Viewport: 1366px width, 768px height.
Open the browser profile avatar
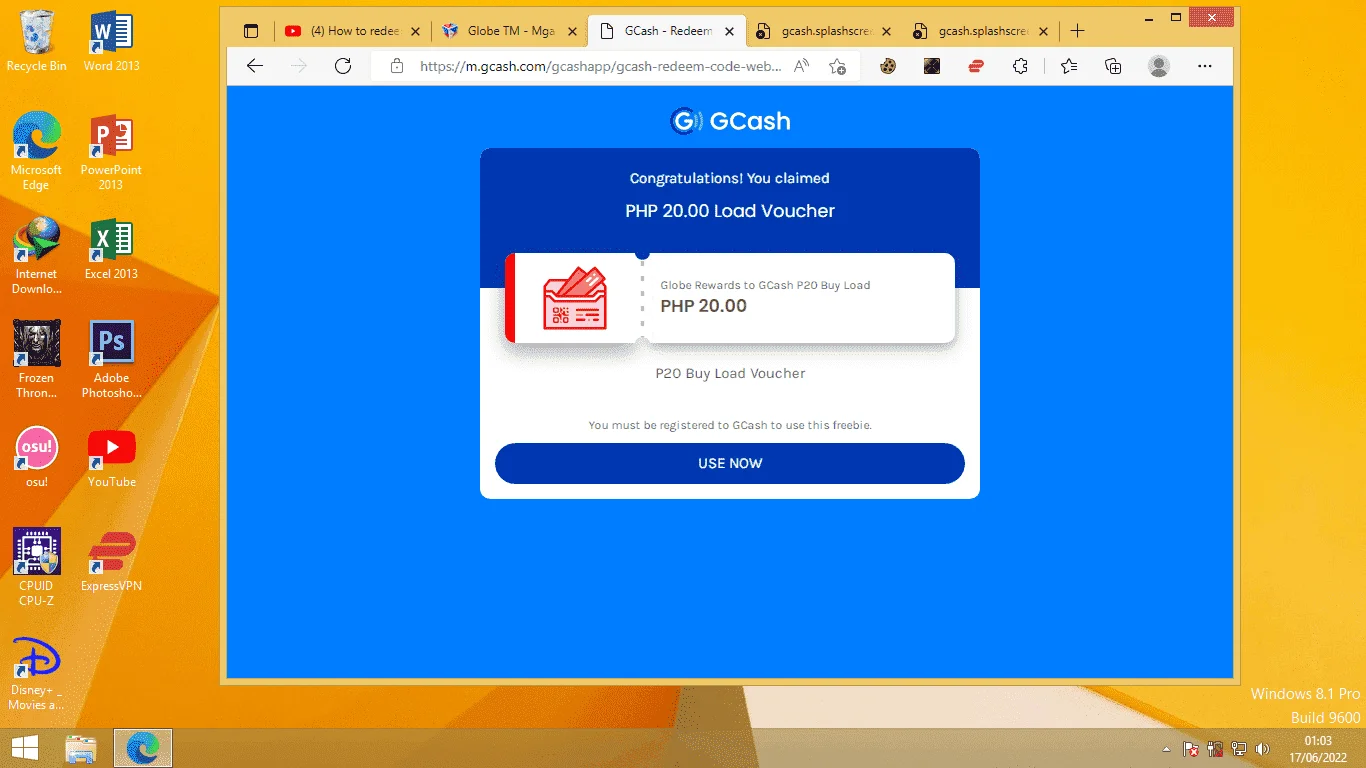tap(1159, 66)
